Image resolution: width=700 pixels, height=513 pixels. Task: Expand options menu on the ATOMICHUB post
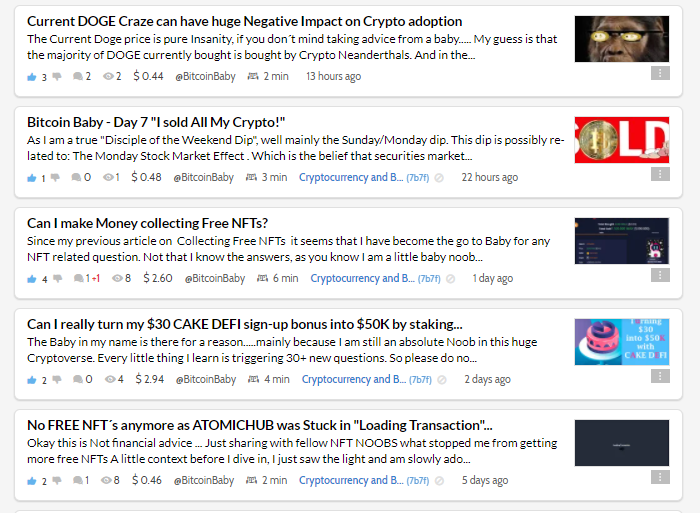point(660,477)
